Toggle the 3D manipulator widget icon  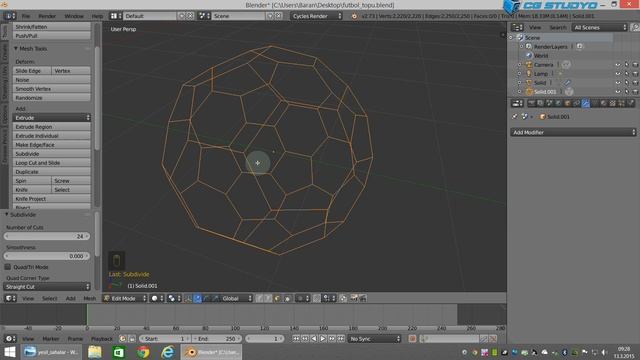click(x=188, y=298)
